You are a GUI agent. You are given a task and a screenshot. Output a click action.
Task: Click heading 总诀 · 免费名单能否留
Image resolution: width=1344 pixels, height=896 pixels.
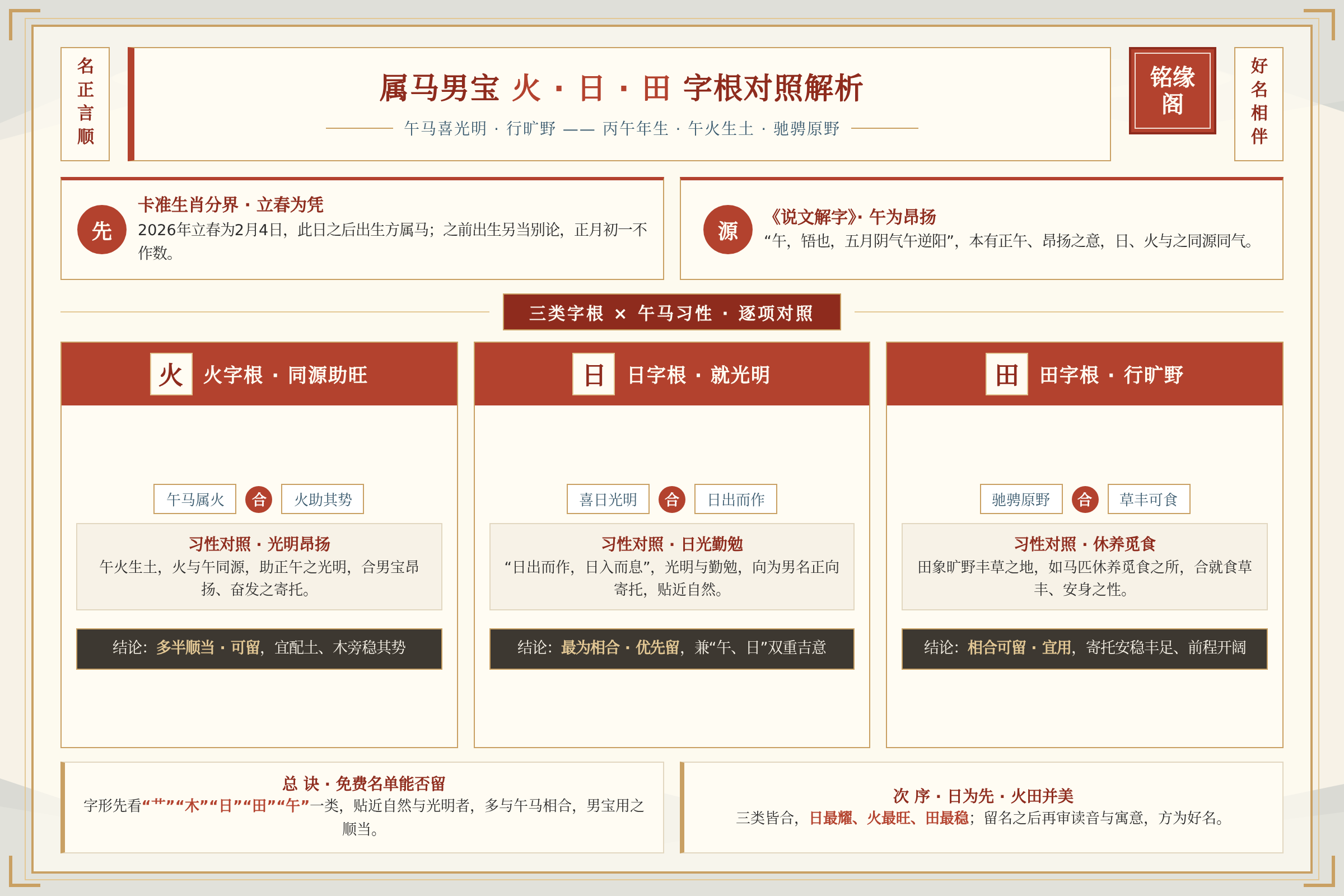point(363,783)
